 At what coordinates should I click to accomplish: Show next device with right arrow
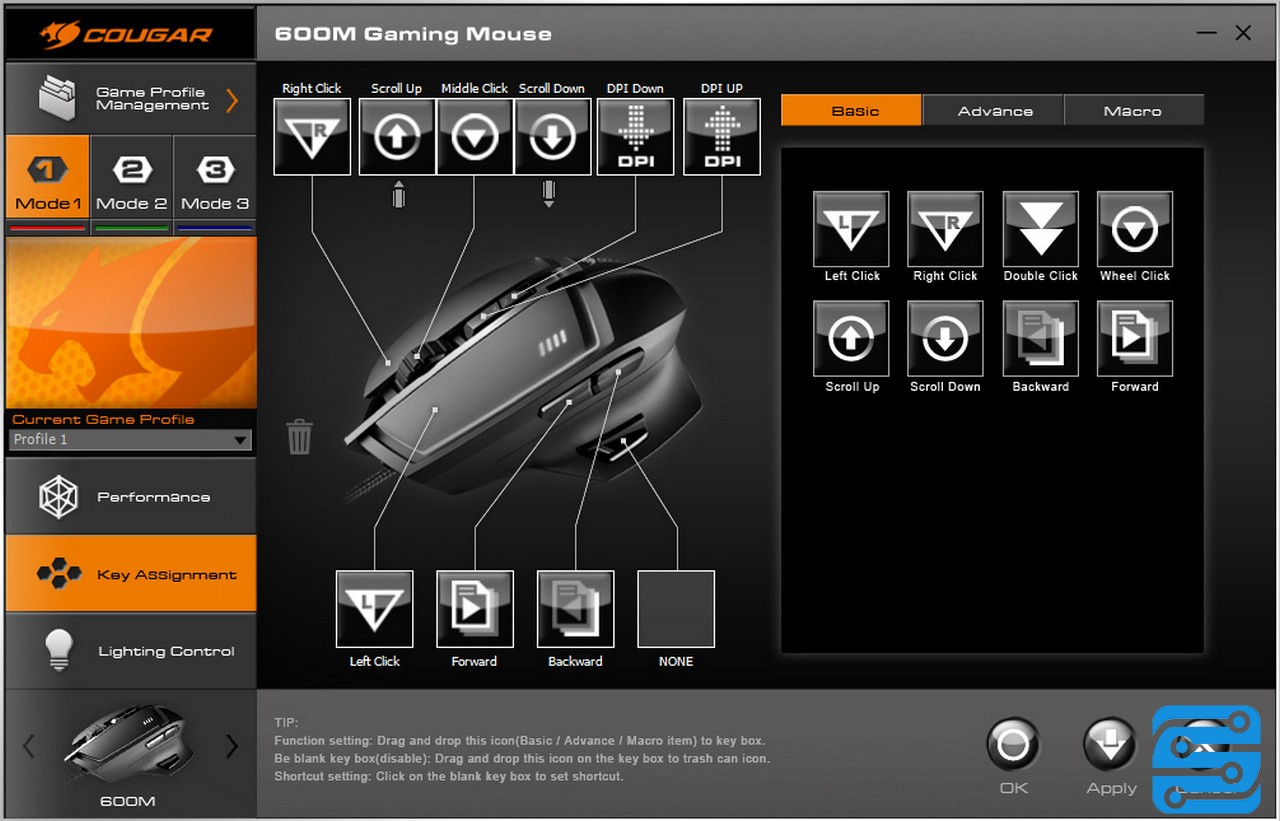click(x=232, y=746)
